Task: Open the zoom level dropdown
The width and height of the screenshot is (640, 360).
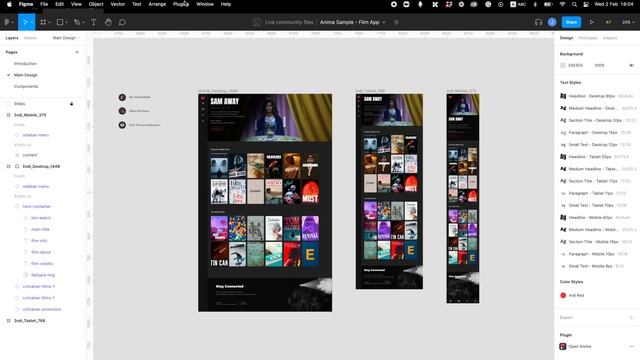Action: tap(628, 22)
